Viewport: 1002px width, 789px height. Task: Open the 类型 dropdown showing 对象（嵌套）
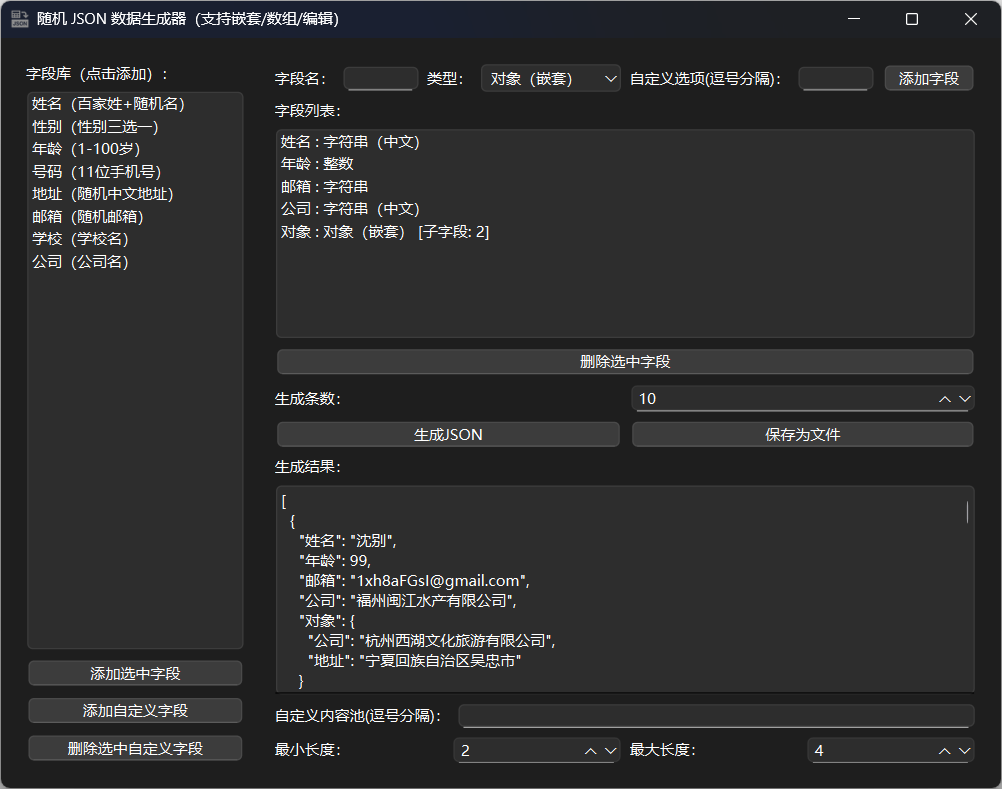click(551, 76)
